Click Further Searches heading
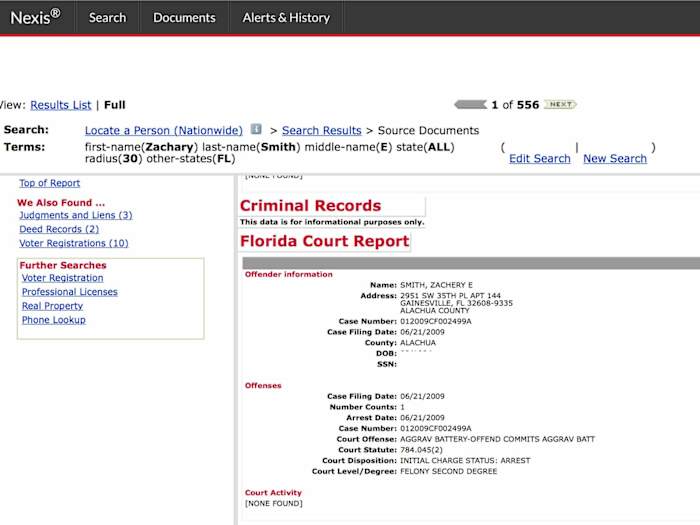 (x=63, y=265)
